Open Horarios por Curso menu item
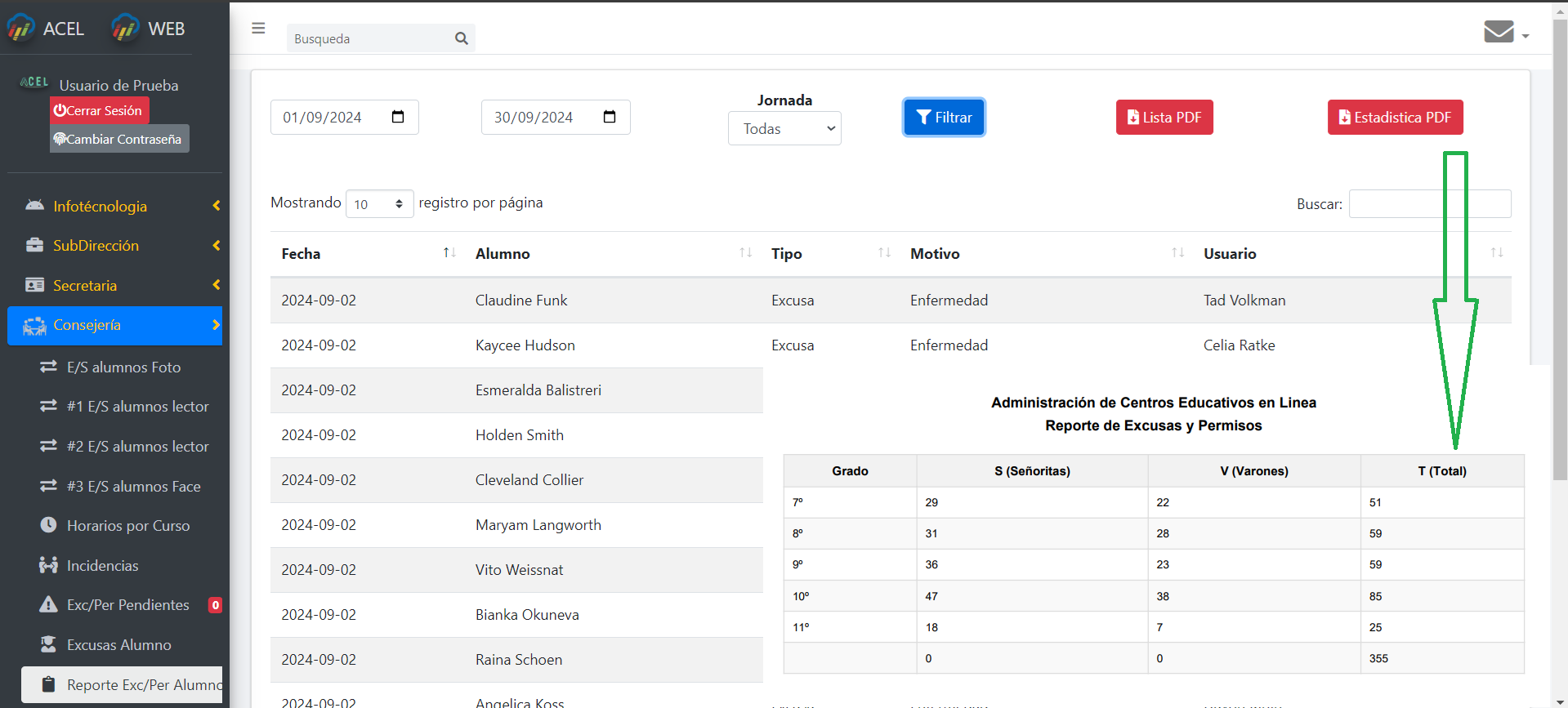 pos(123,526)
